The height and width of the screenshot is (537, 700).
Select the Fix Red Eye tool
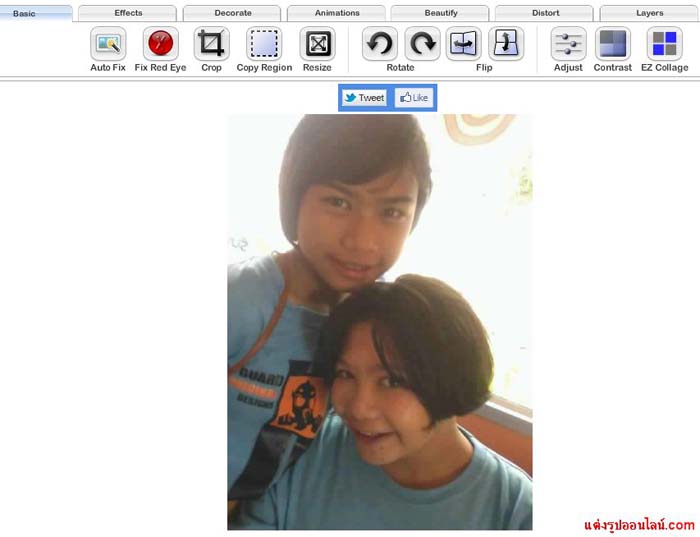160,44
